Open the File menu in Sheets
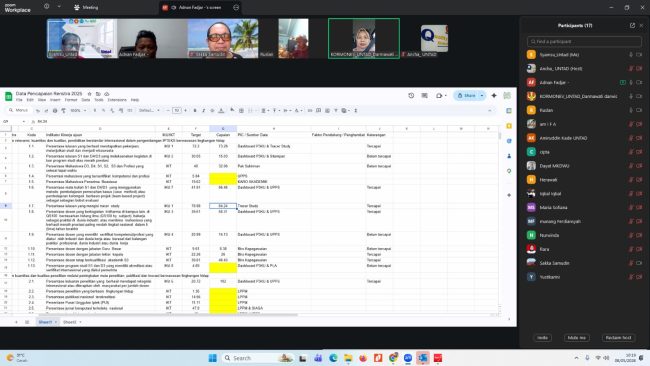Viewport: 650px width, 366px height. tap(19, 100)
